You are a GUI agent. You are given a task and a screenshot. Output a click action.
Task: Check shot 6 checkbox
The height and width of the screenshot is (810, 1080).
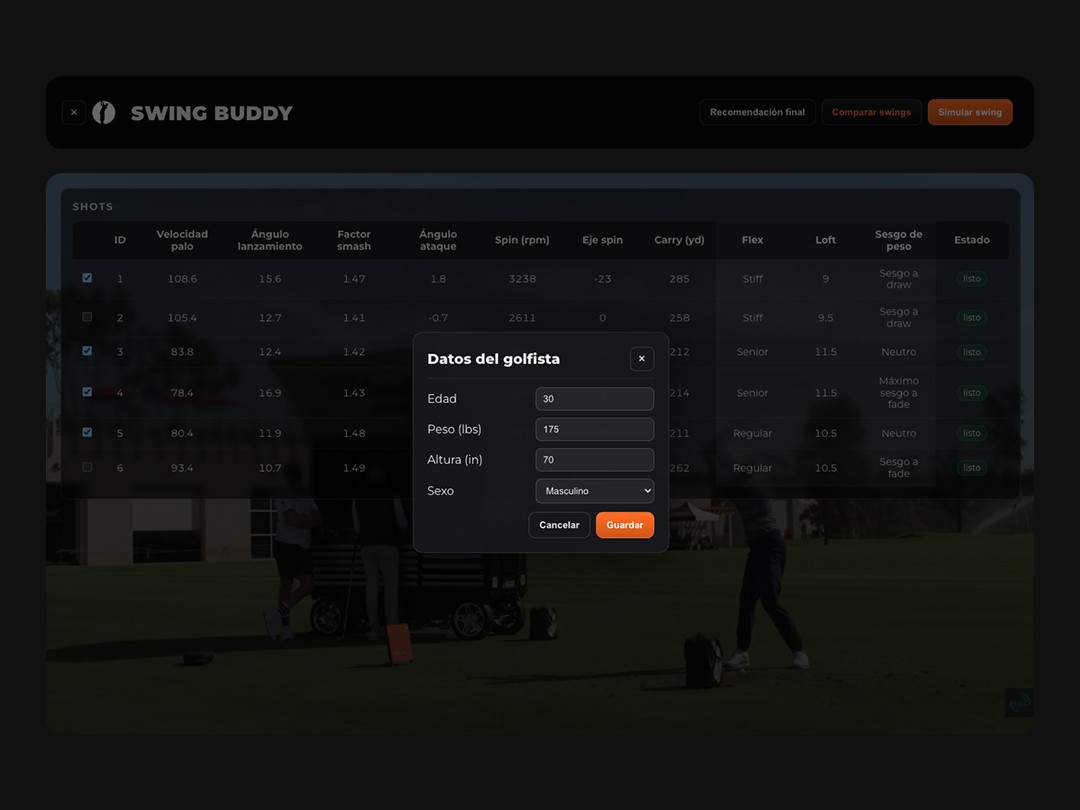[87, 467]
